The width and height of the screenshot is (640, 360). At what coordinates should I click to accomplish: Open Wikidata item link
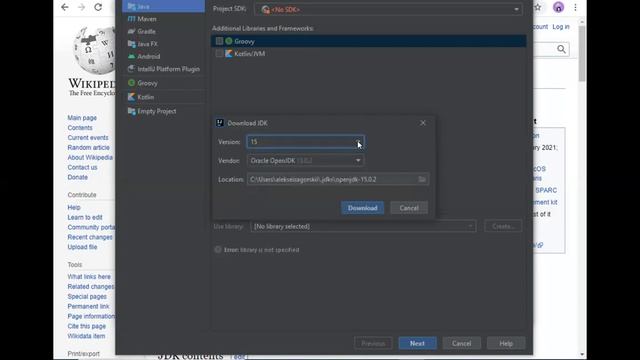coord(86,336)
